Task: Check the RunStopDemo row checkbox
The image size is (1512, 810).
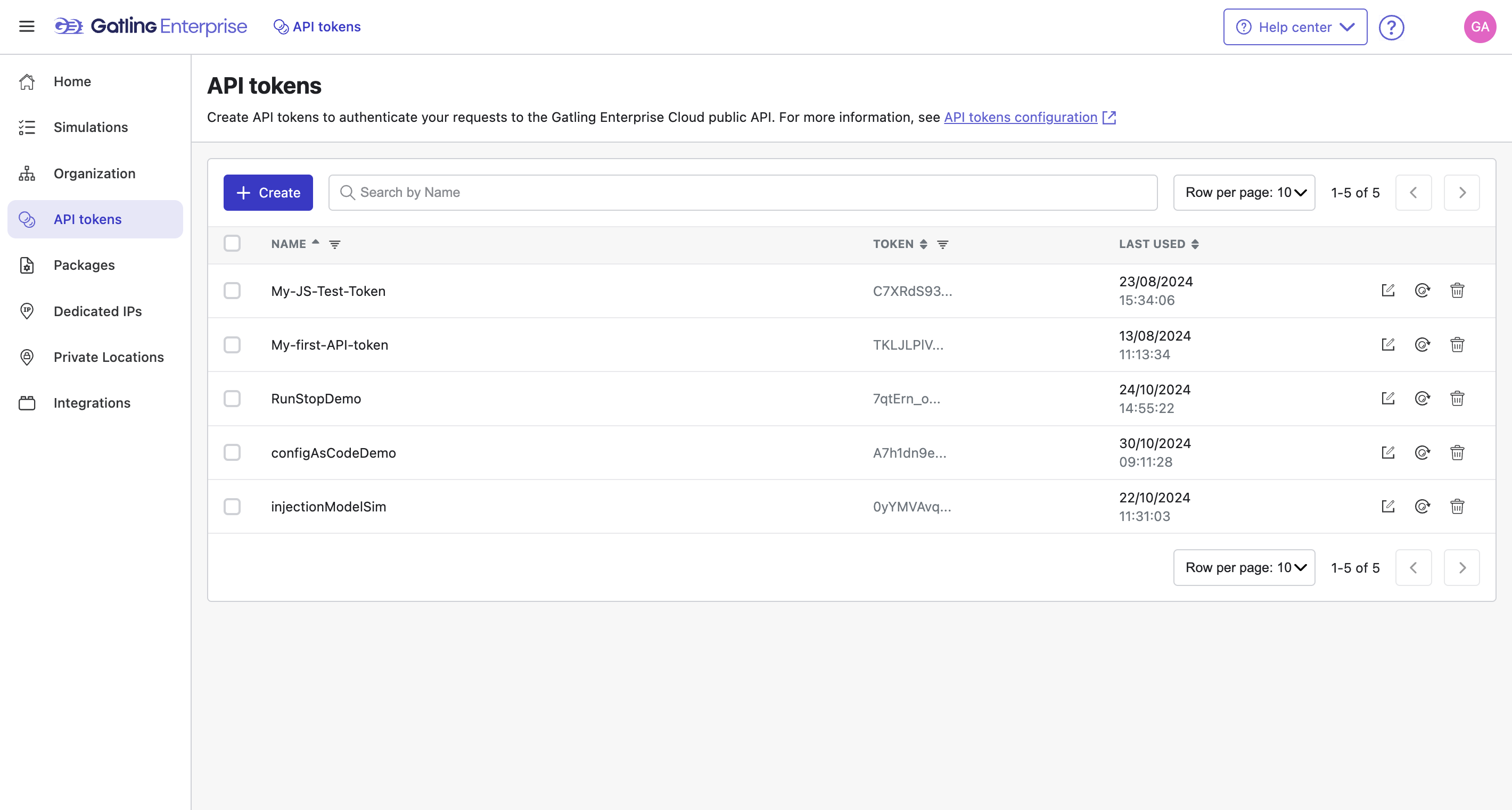Action: pyautogui.click(x=232, y=399)
